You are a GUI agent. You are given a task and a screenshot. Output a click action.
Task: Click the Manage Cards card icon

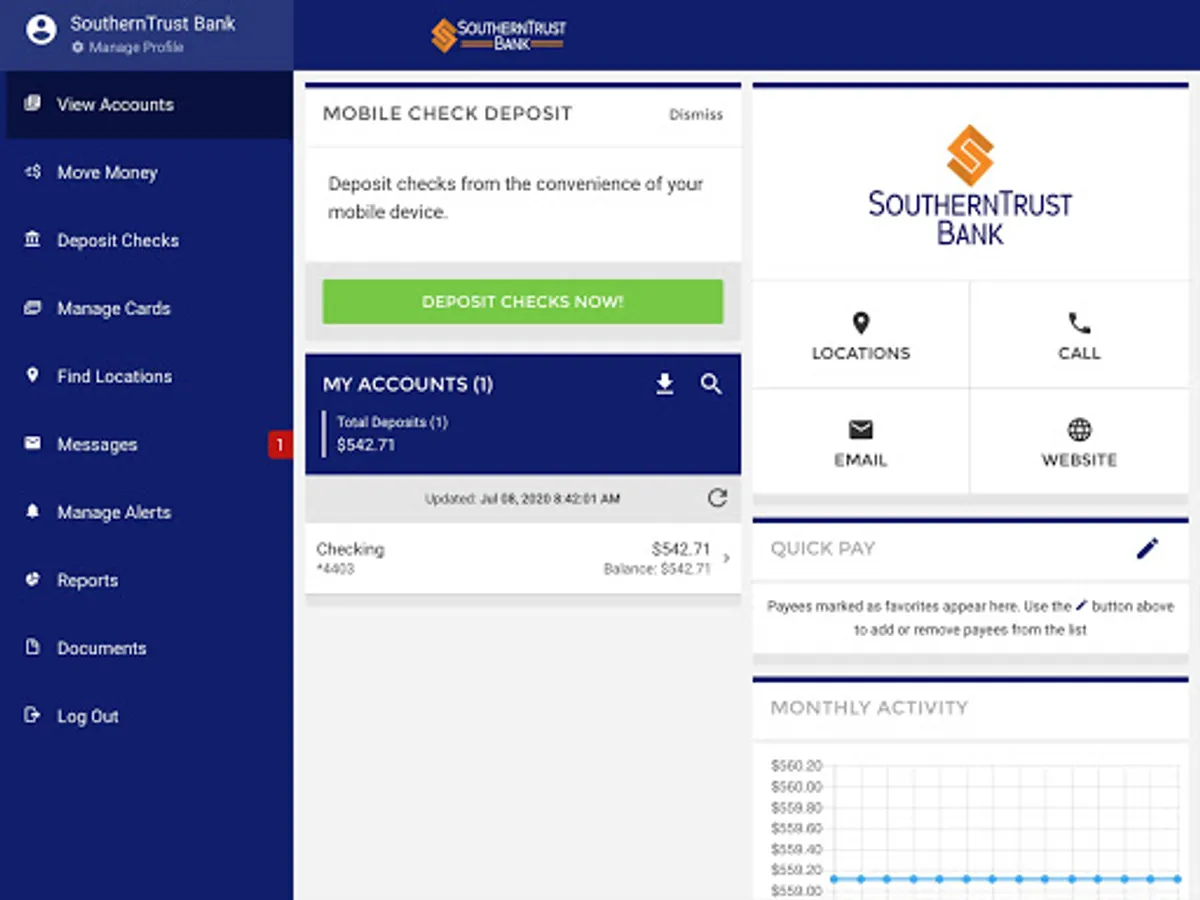(33, 308)
